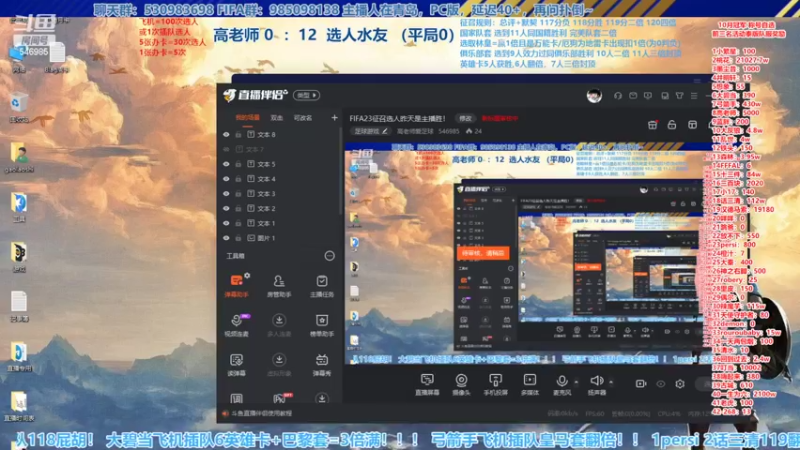This screenshot has width=800, height=450.
Task: Open the 房管助手 tool
Action: coord(279,286)
